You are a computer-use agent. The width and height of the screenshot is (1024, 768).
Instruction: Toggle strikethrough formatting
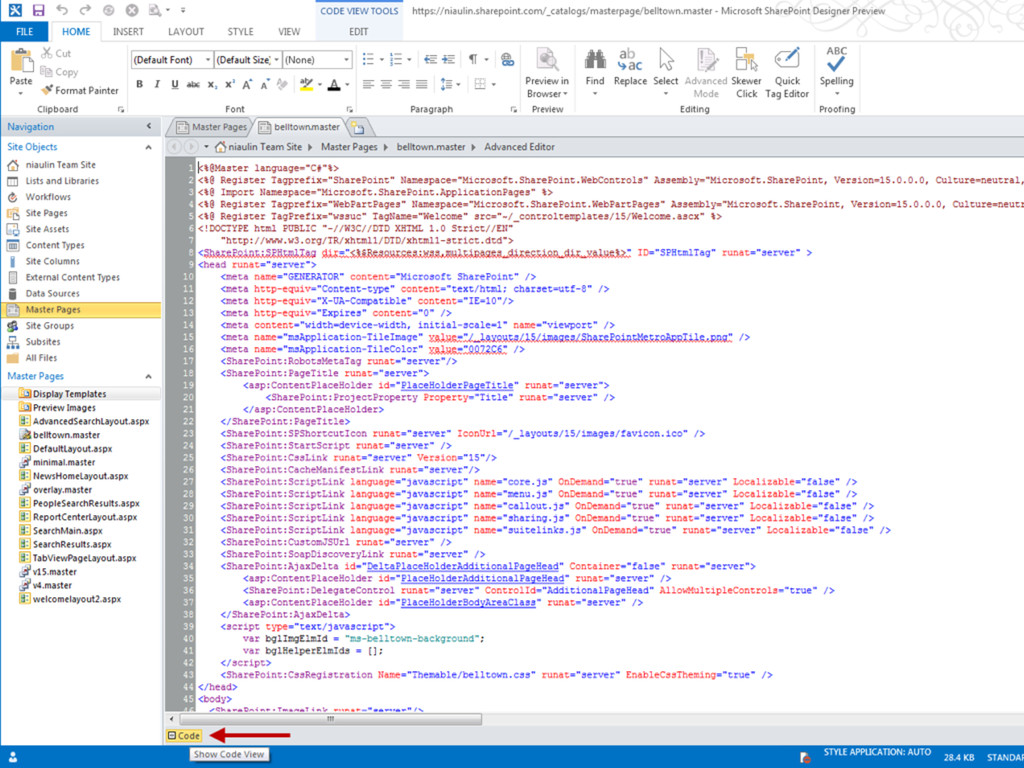pyautogui.click(x=193, y=84)
